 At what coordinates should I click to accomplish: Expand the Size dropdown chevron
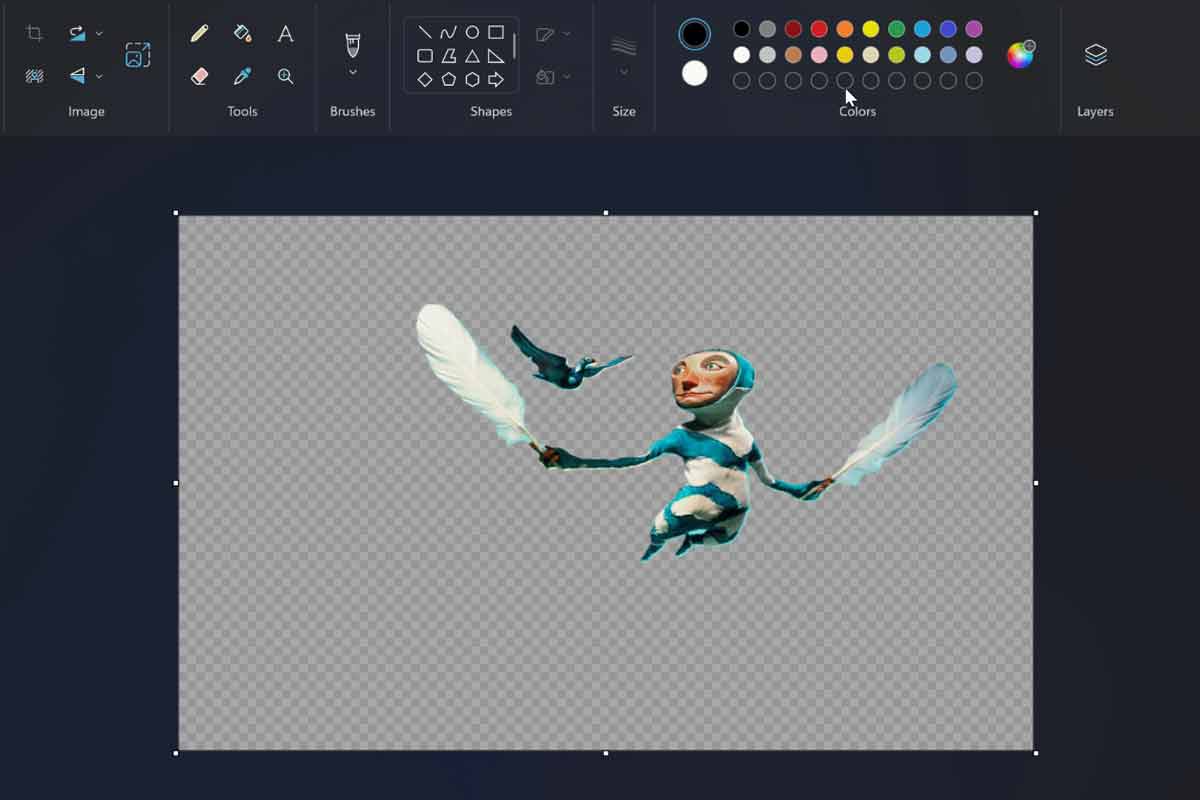624,72
